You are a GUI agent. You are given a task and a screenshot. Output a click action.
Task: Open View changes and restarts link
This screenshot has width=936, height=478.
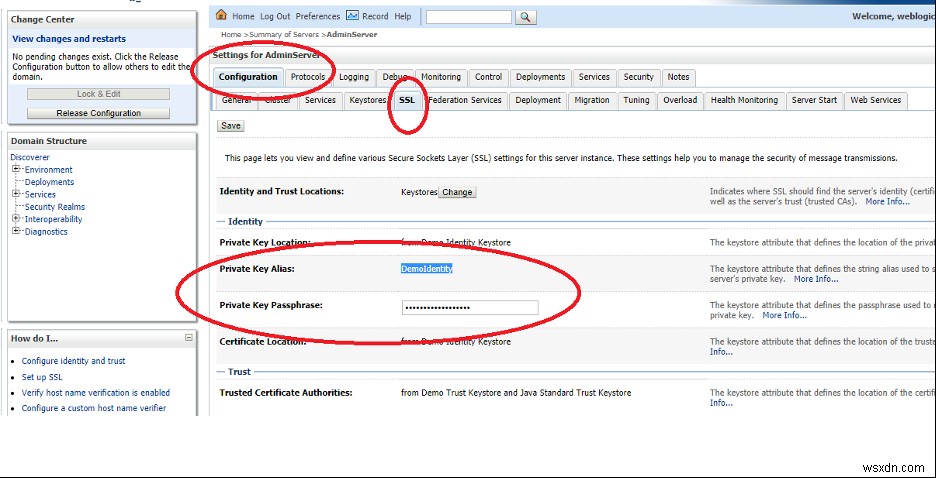pyautogui.click(x=69, y=39)
